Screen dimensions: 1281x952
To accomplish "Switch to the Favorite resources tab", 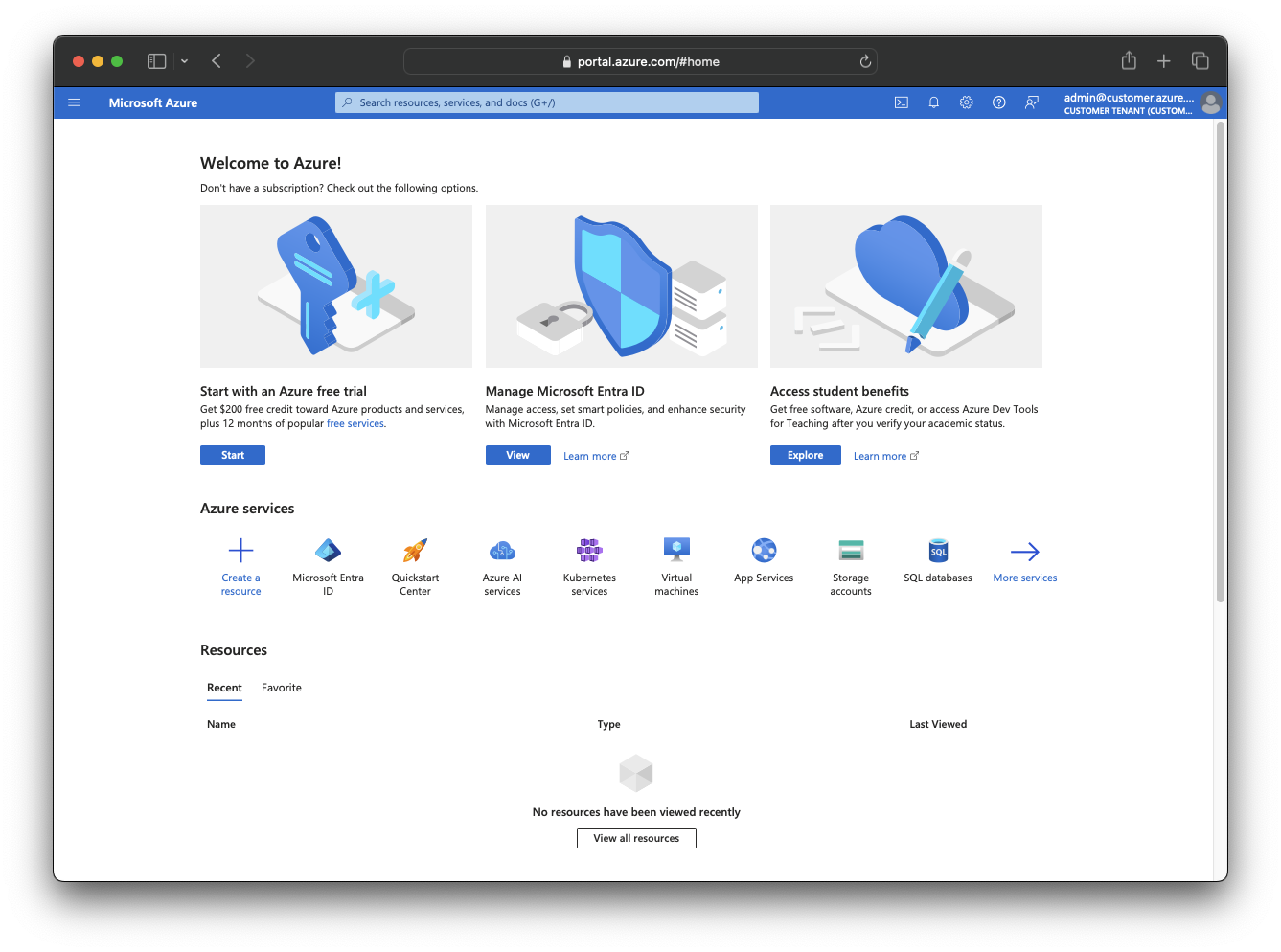I will pos(282,688).
